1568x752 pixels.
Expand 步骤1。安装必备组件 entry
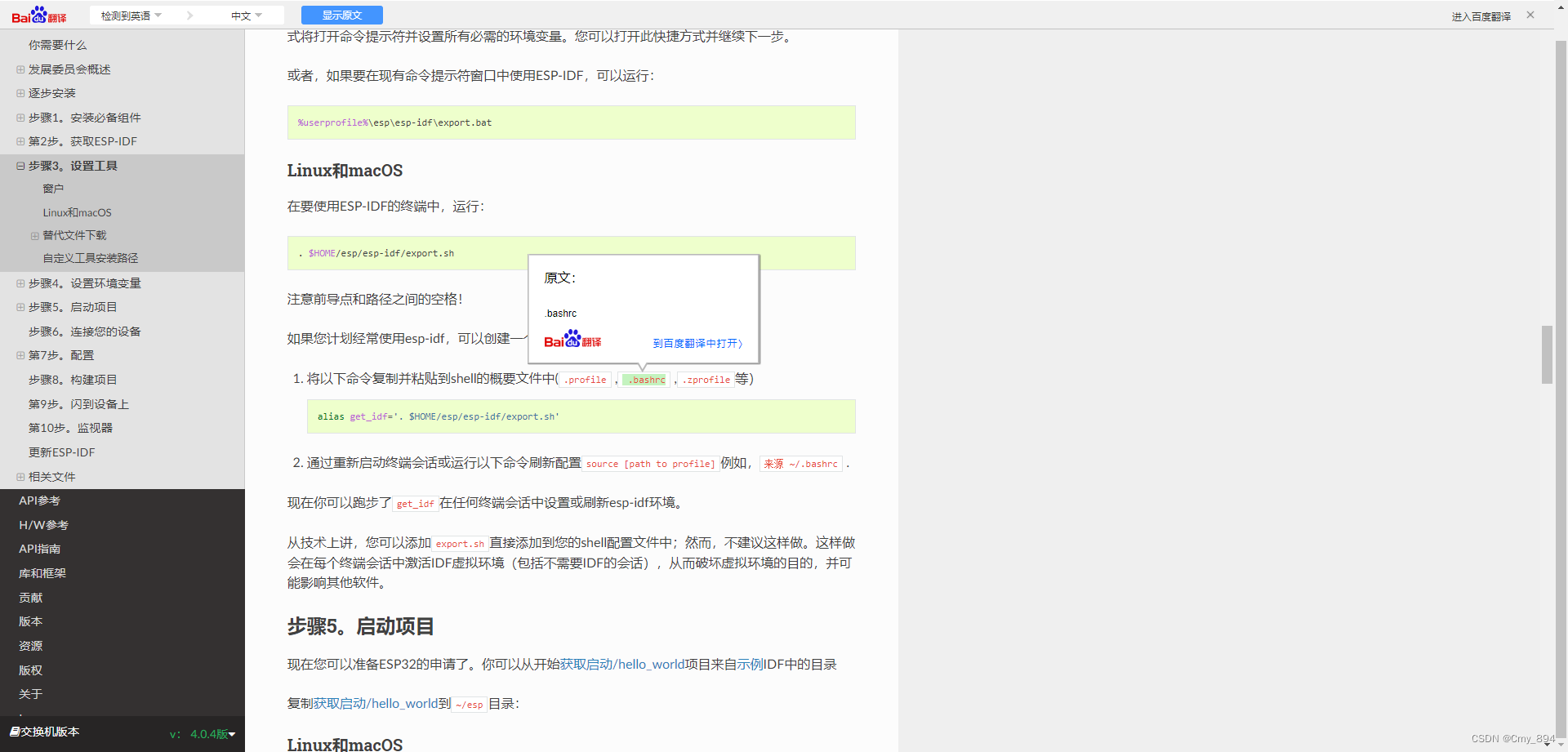[x=20, y=118]
